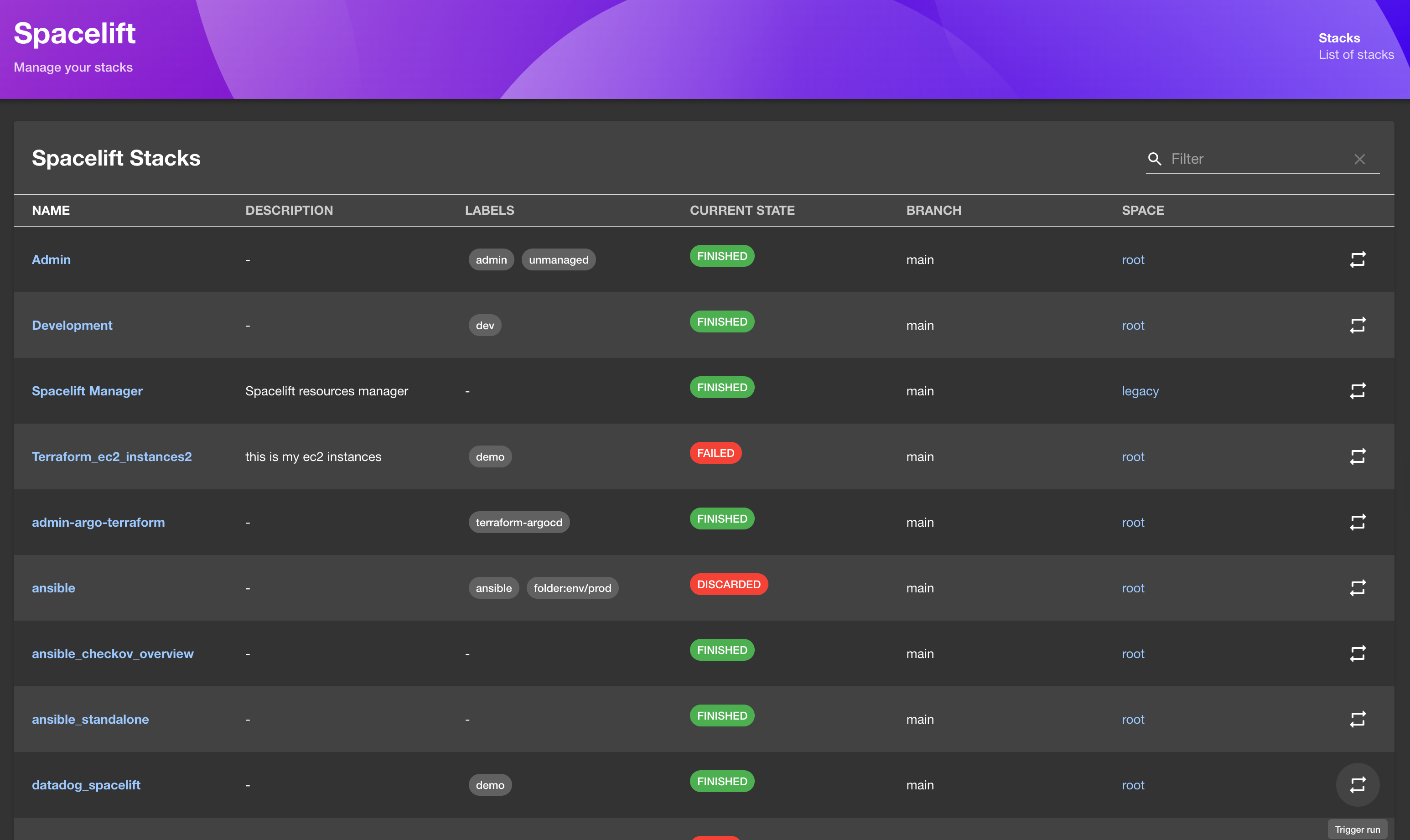Trigger run for Terraform_ec2_instances2 stack
The image size is (1410, 840).
1358,456
